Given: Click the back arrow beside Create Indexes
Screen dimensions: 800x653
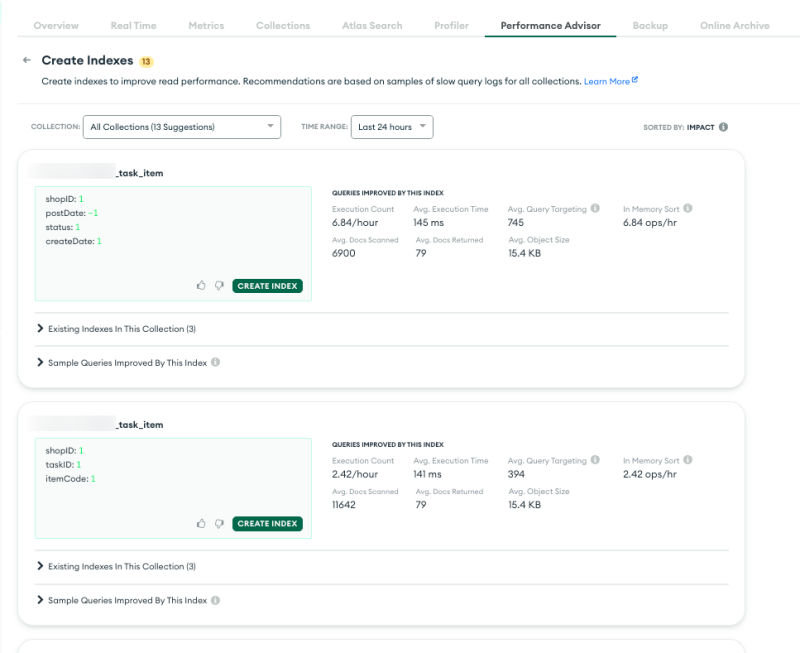Looking at the screenshot, I should 27,61.
